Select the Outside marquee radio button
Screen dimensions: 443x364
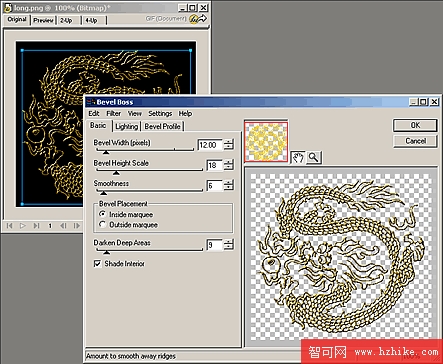[103, 224]
